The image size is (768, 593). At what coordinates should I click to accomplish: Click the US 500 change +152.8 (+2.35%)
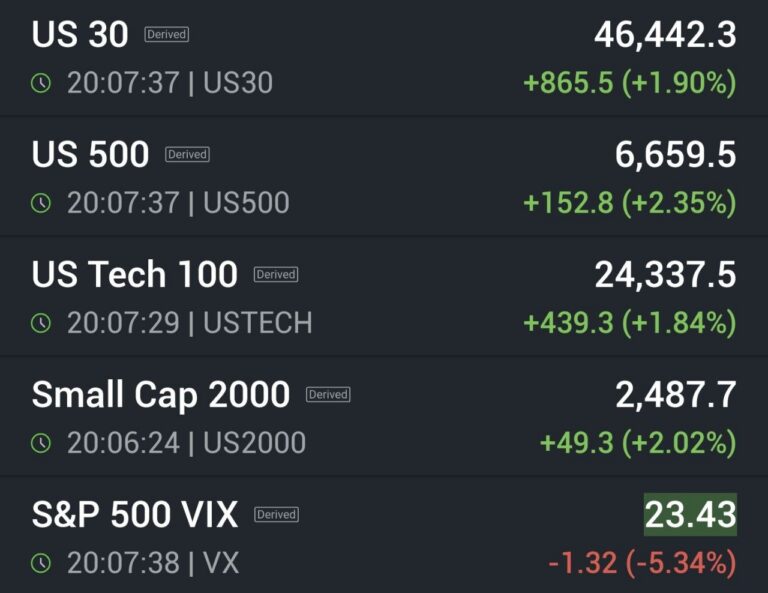(x=630, y=203)
